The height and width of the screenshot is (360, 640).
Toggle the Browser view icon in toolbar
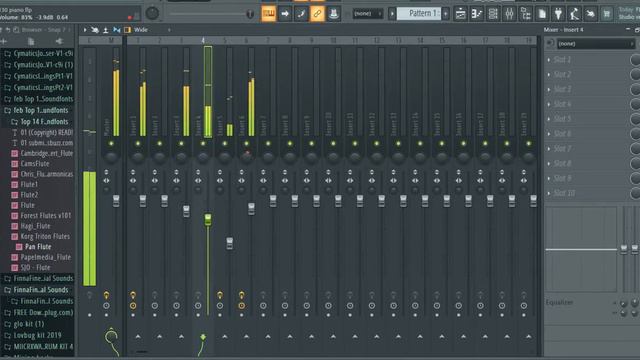pyautogui.click(x=526, y=14)
